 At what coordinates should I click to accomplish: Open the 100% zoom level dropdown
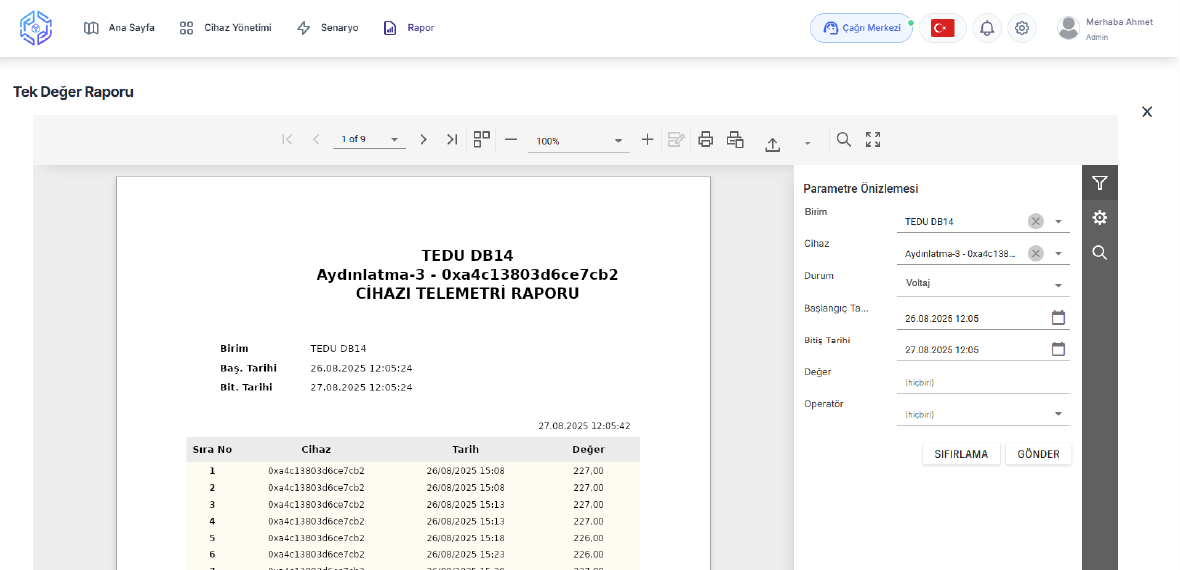(x=618, y=141)
